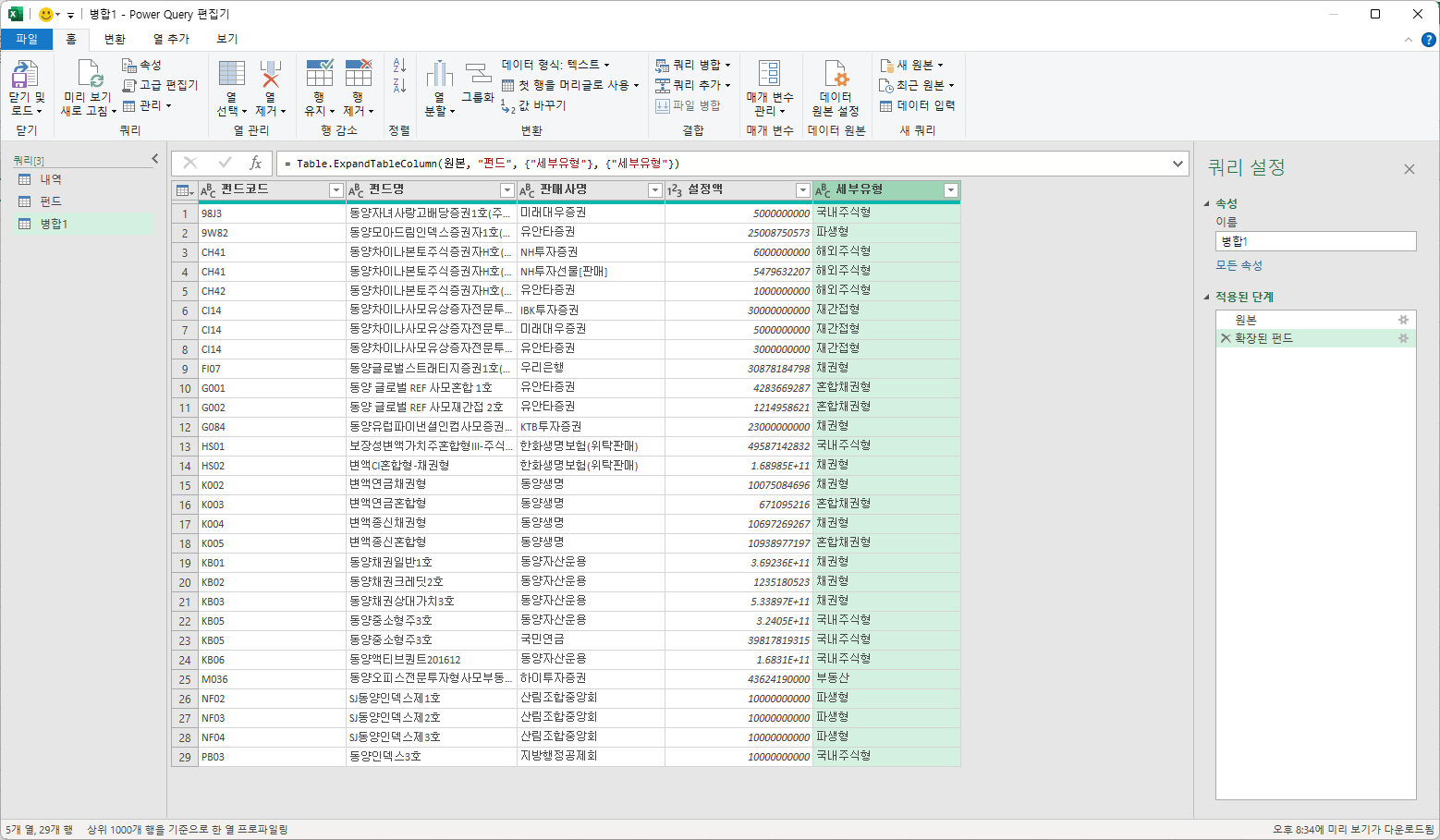Open the Data Type: Text (데이터 형식) dropdown
The image size is (1440, 840).
pos(556,65)
